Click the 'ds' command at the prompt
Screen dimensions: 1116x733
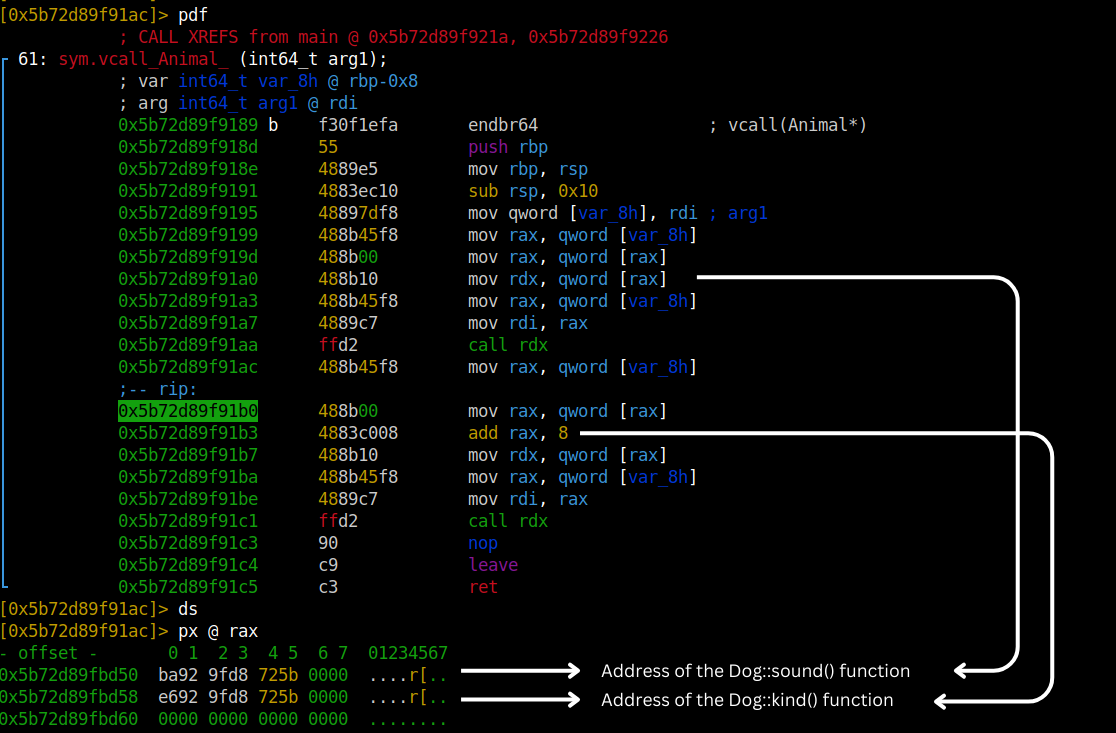tap(188, 609)
